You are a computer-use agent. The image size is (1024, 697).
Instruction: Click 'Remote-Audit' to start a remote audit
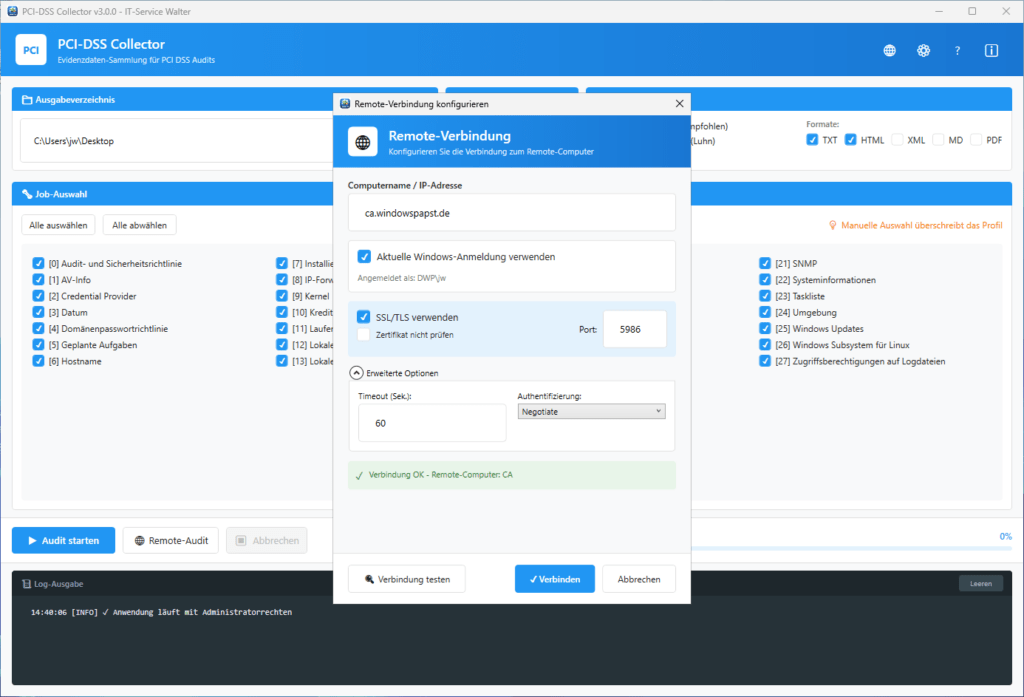[x=170, y=540]
